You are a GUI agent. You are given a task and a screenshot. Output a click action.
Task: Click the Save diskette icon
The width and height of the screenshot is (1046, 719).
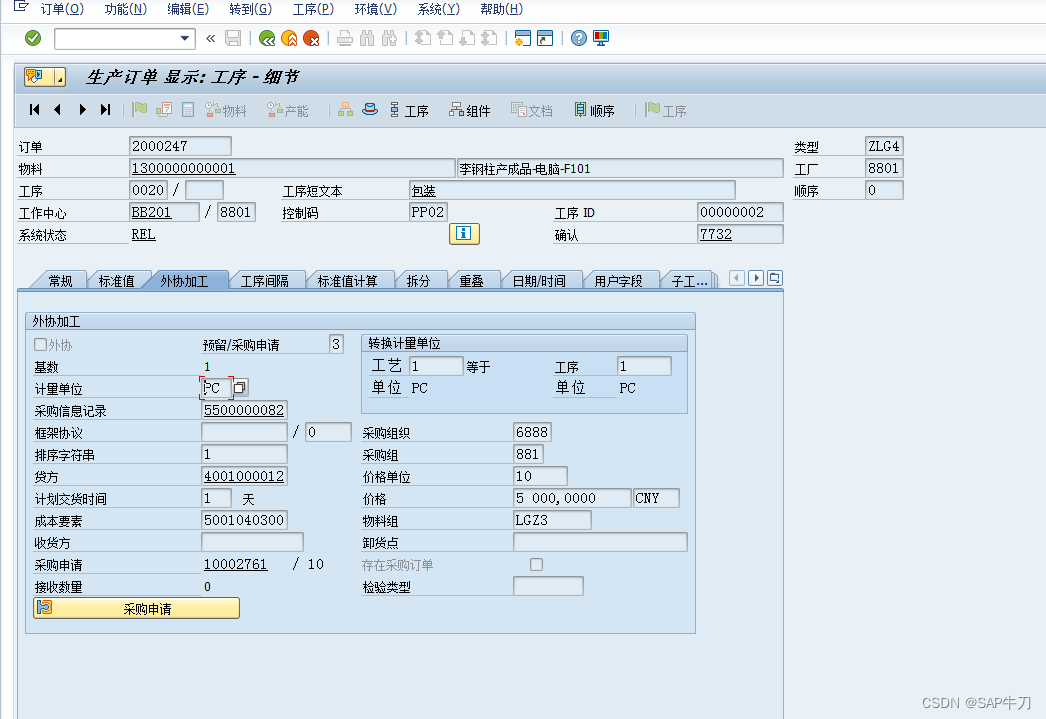[233, 38]
